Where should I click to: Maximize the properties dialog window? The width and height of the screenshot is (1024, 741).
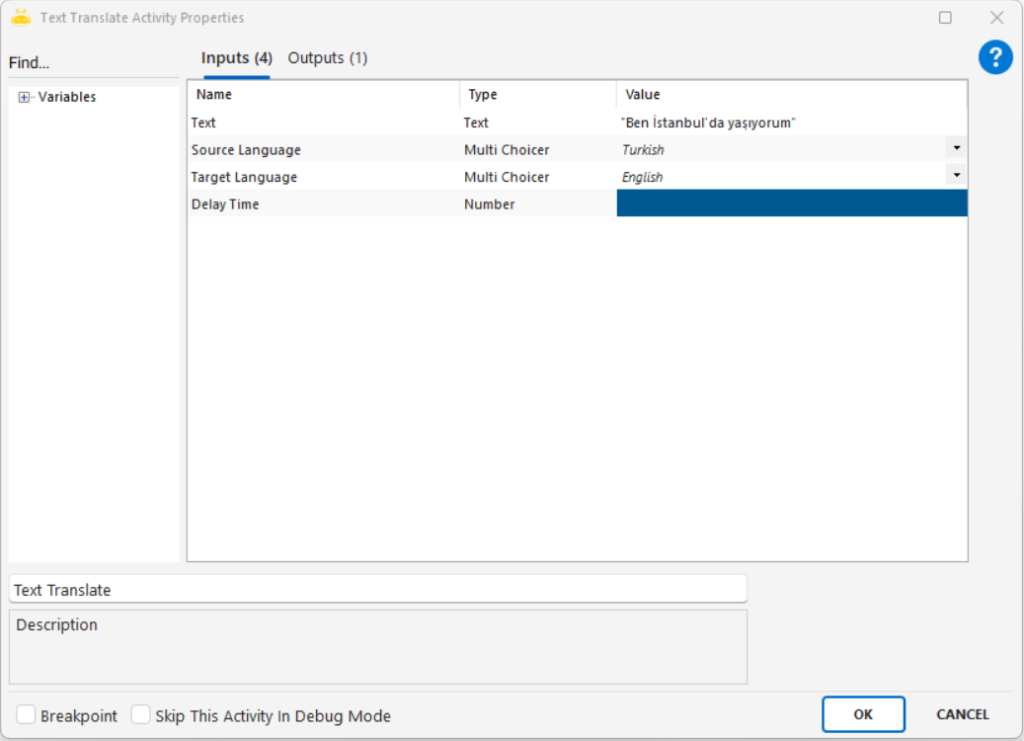(x=945, y=18)
